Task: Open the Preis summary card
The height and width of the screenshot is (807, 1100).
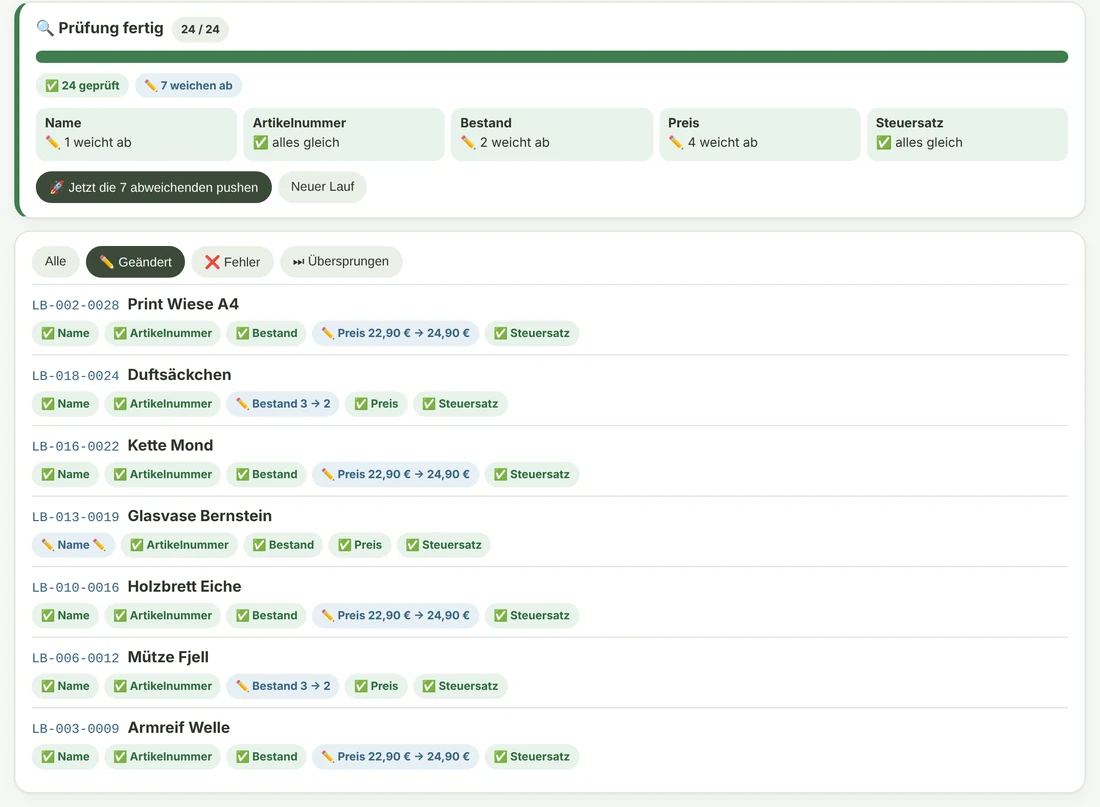Action: (x=759, y=134)
